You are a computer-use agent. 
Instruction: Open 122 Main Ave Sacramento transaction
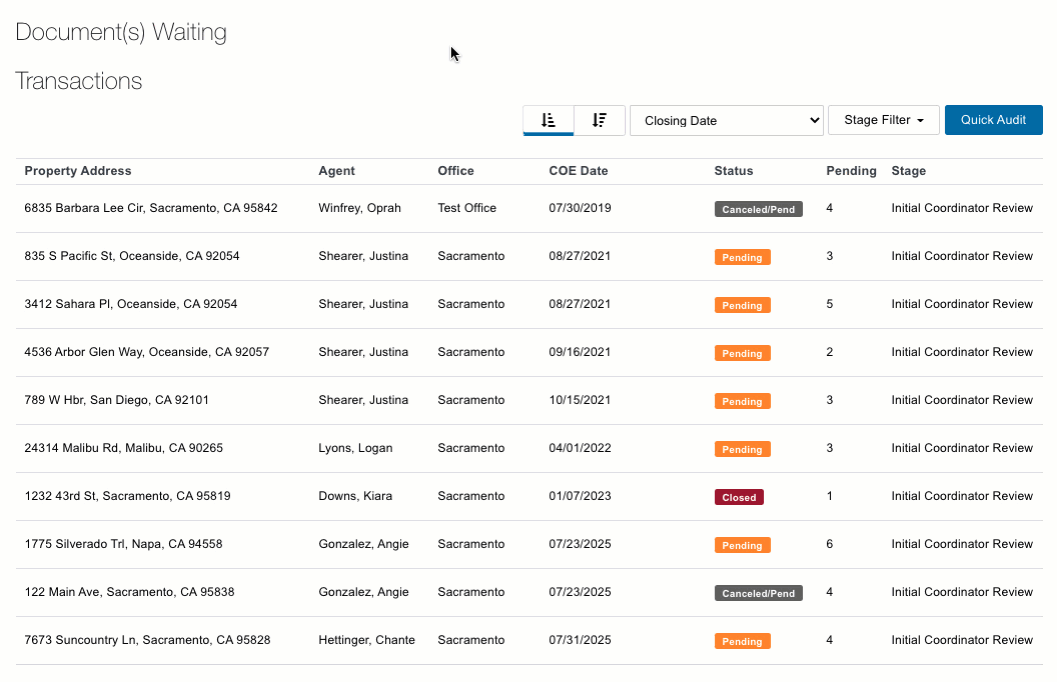(129, 592)
